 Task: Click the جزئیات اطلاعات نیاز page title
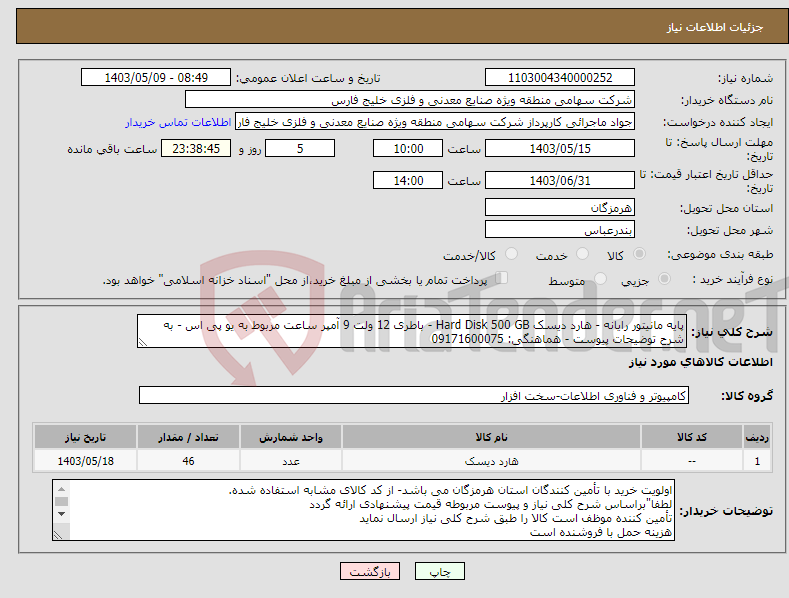[x=715, y=27]
